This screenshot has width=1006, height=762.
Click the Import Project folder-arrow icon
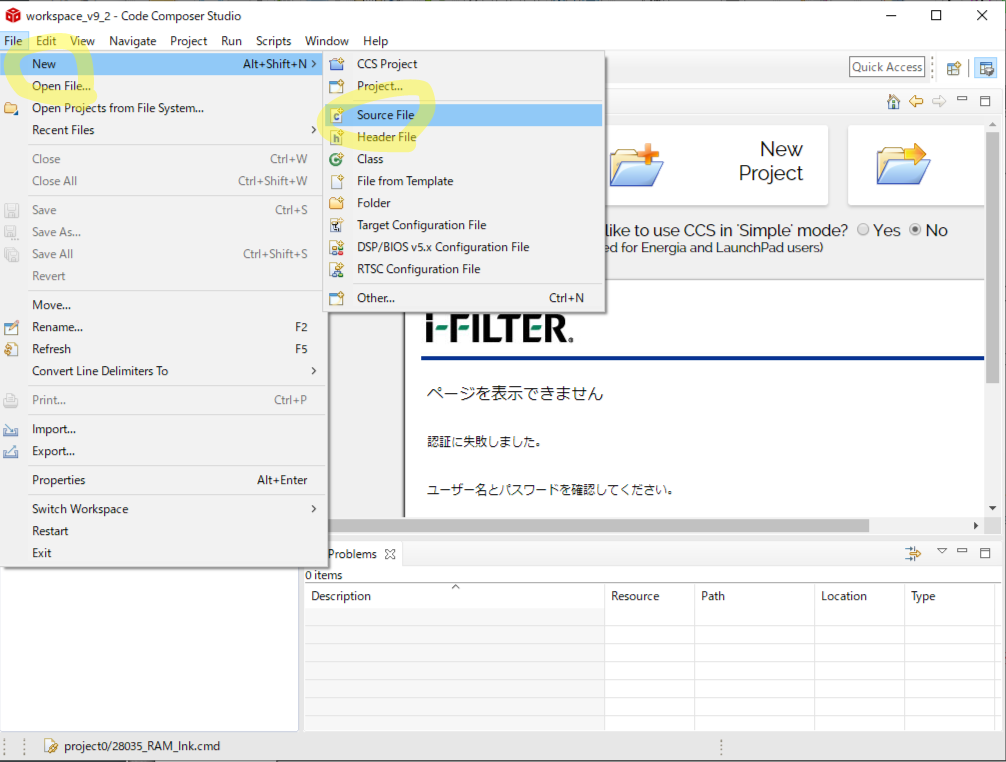903,165
